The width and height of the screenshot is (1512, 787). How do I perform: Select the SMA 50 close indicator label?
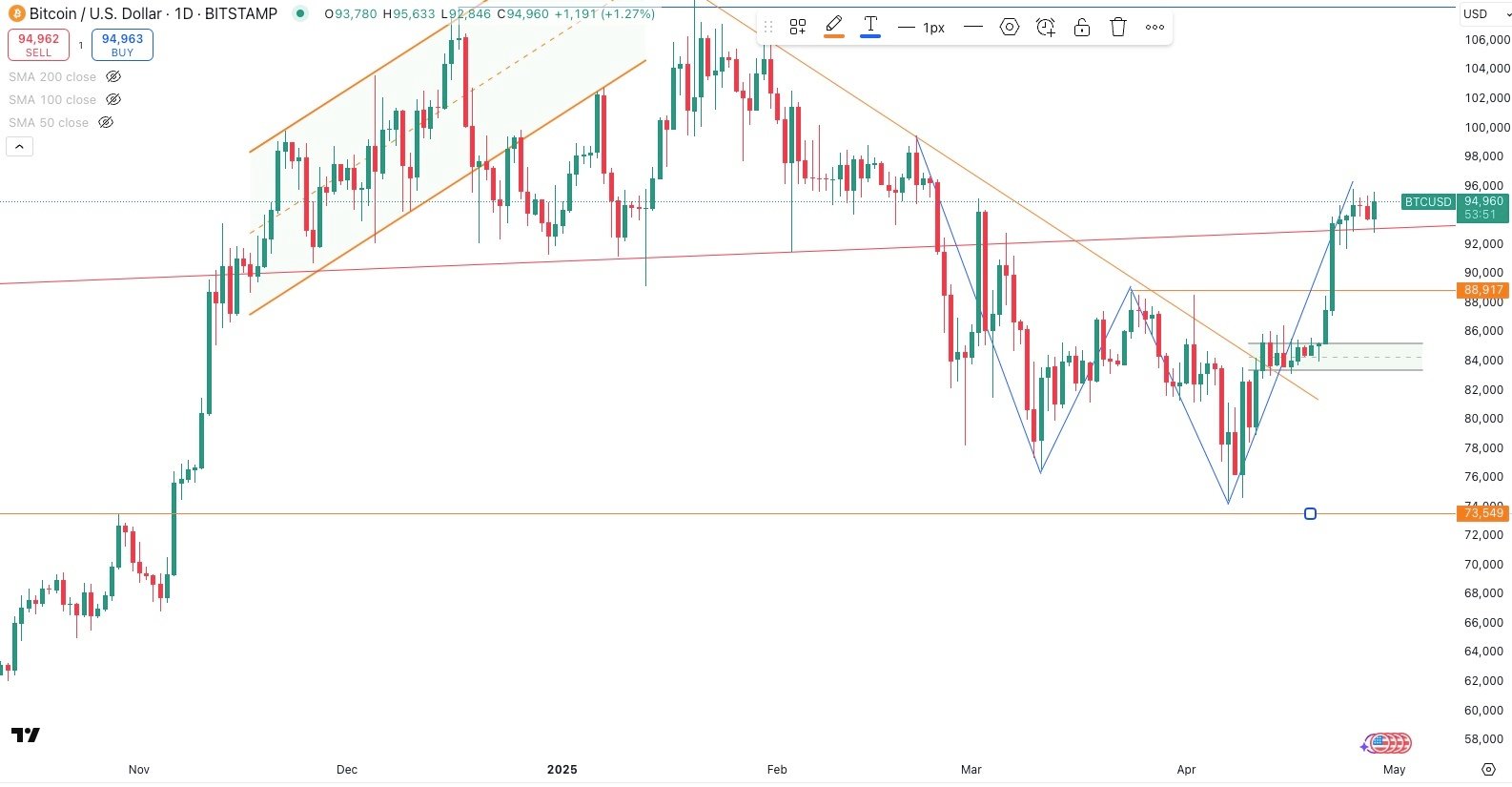tap(49, 122)
